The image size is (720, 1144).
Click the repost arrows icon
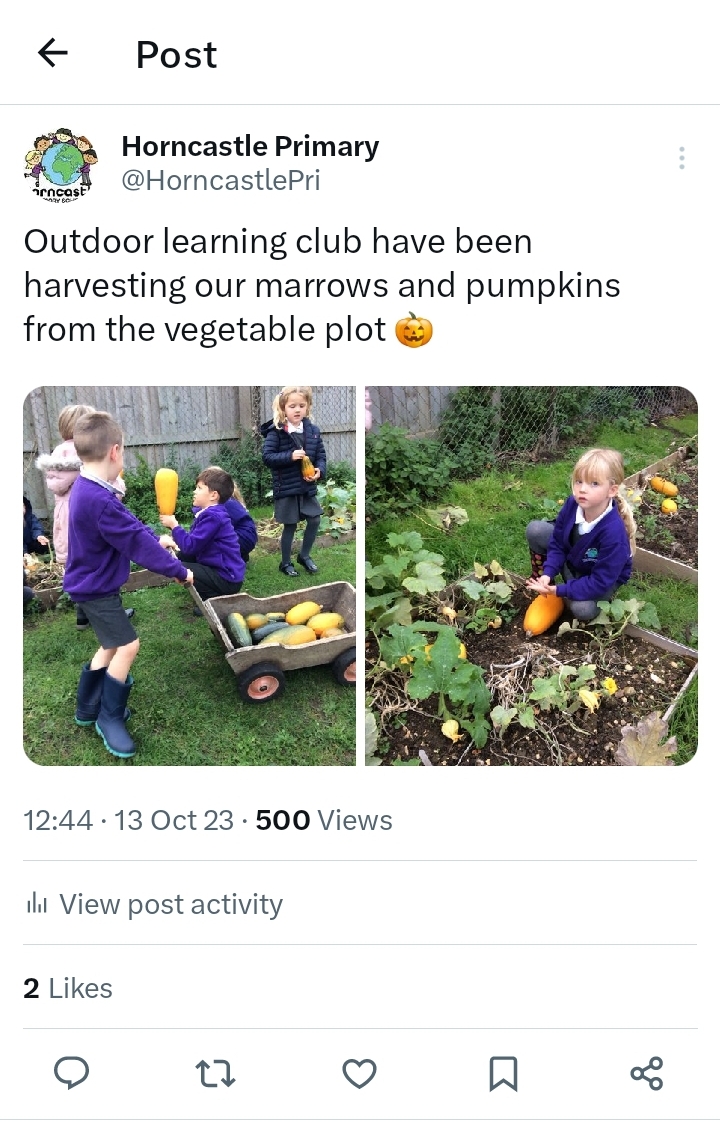coord(215,1074)
